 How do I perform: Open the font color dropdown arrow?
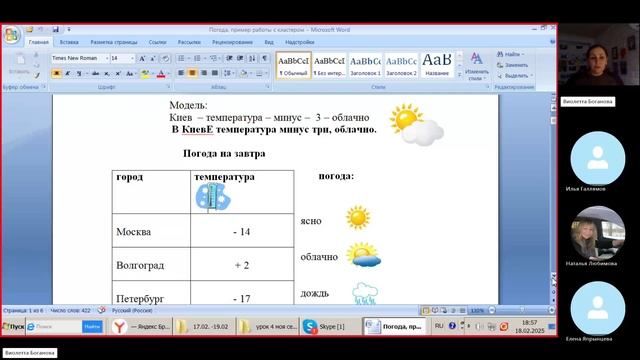click(168, 73)
